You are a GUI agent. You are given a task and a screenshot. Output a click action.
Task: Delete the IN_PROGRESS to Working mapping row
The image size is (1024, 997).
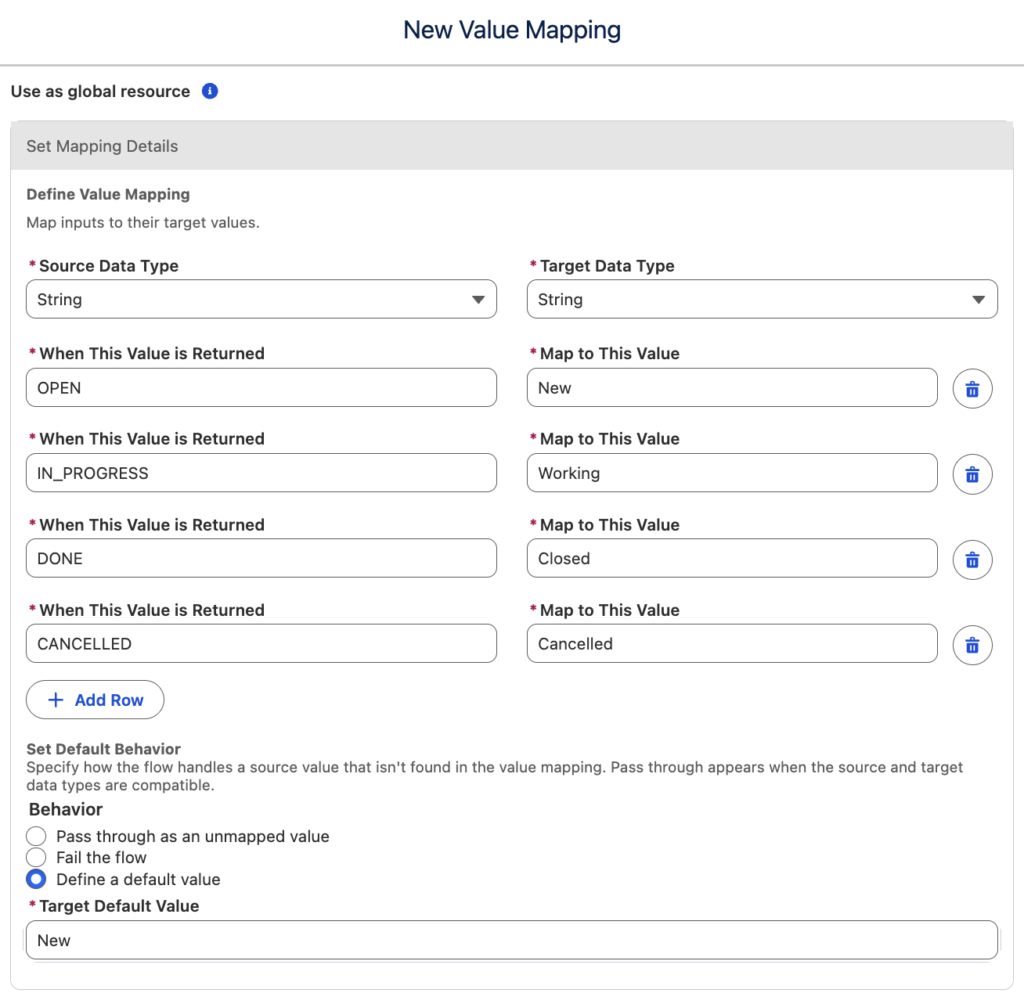click(x=972, y=473)
